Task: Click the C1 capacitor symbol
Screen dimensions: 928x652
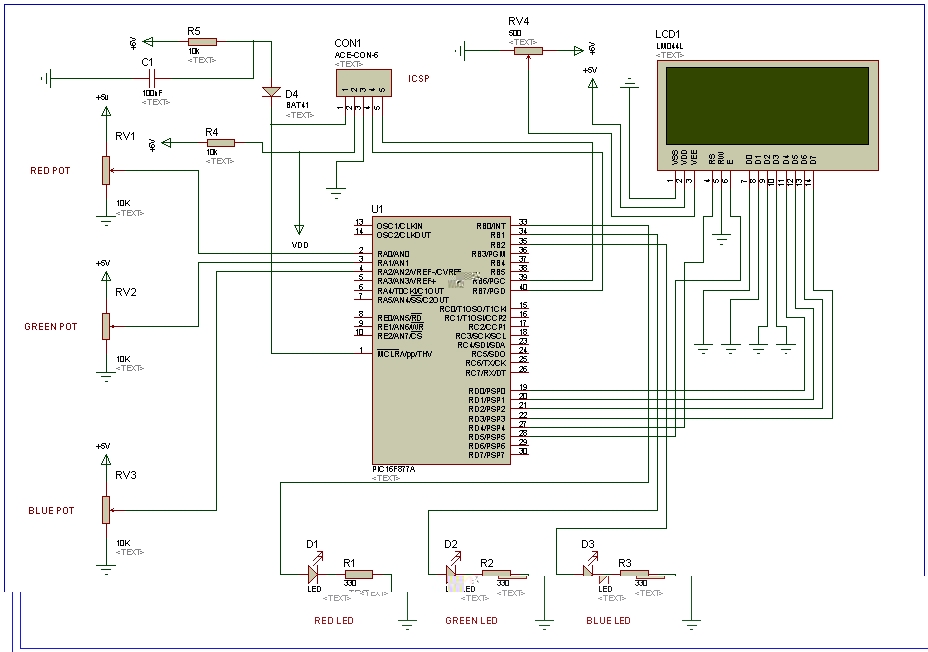Action: 152,78
